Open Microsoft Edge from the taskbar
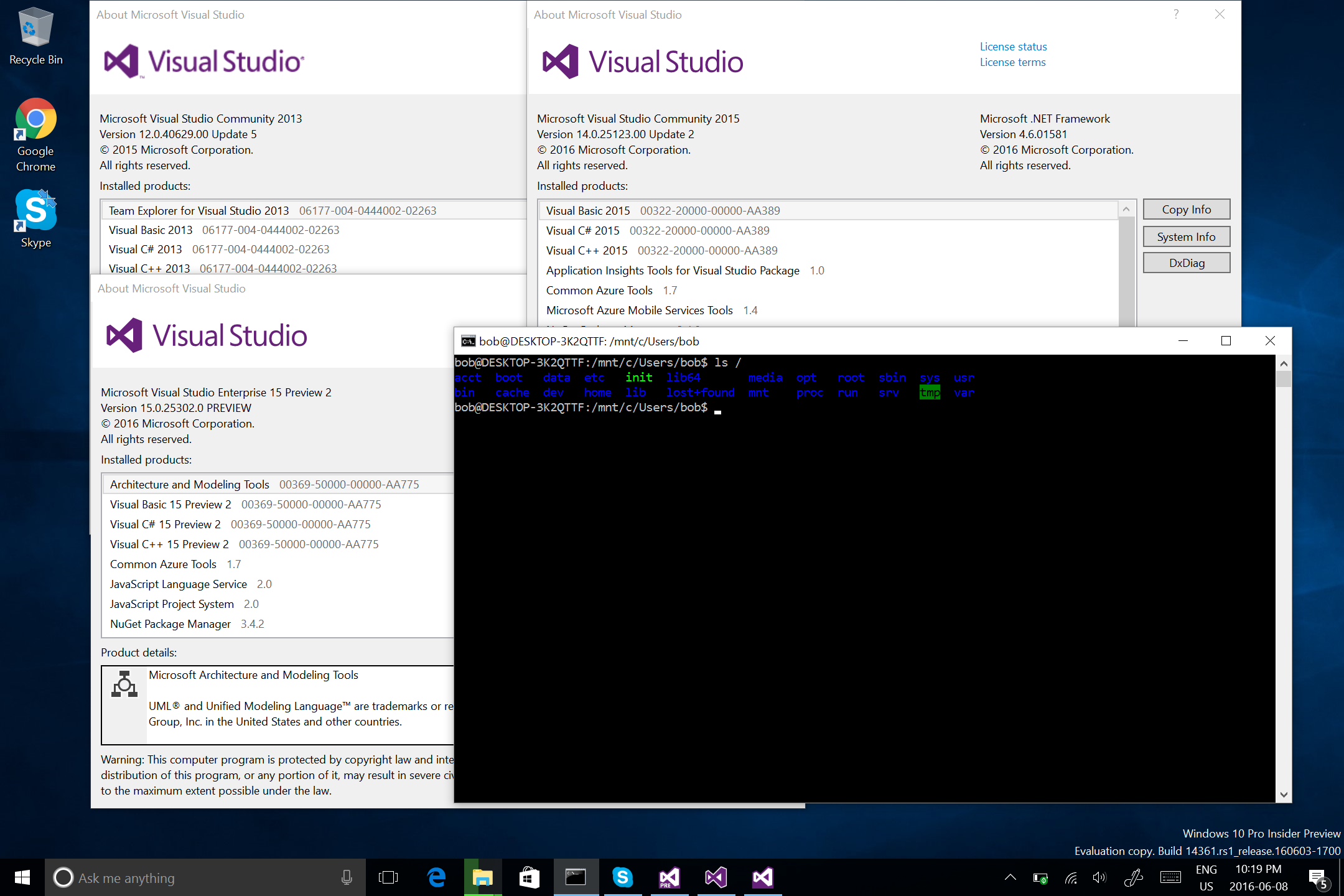 coord(436,877)
